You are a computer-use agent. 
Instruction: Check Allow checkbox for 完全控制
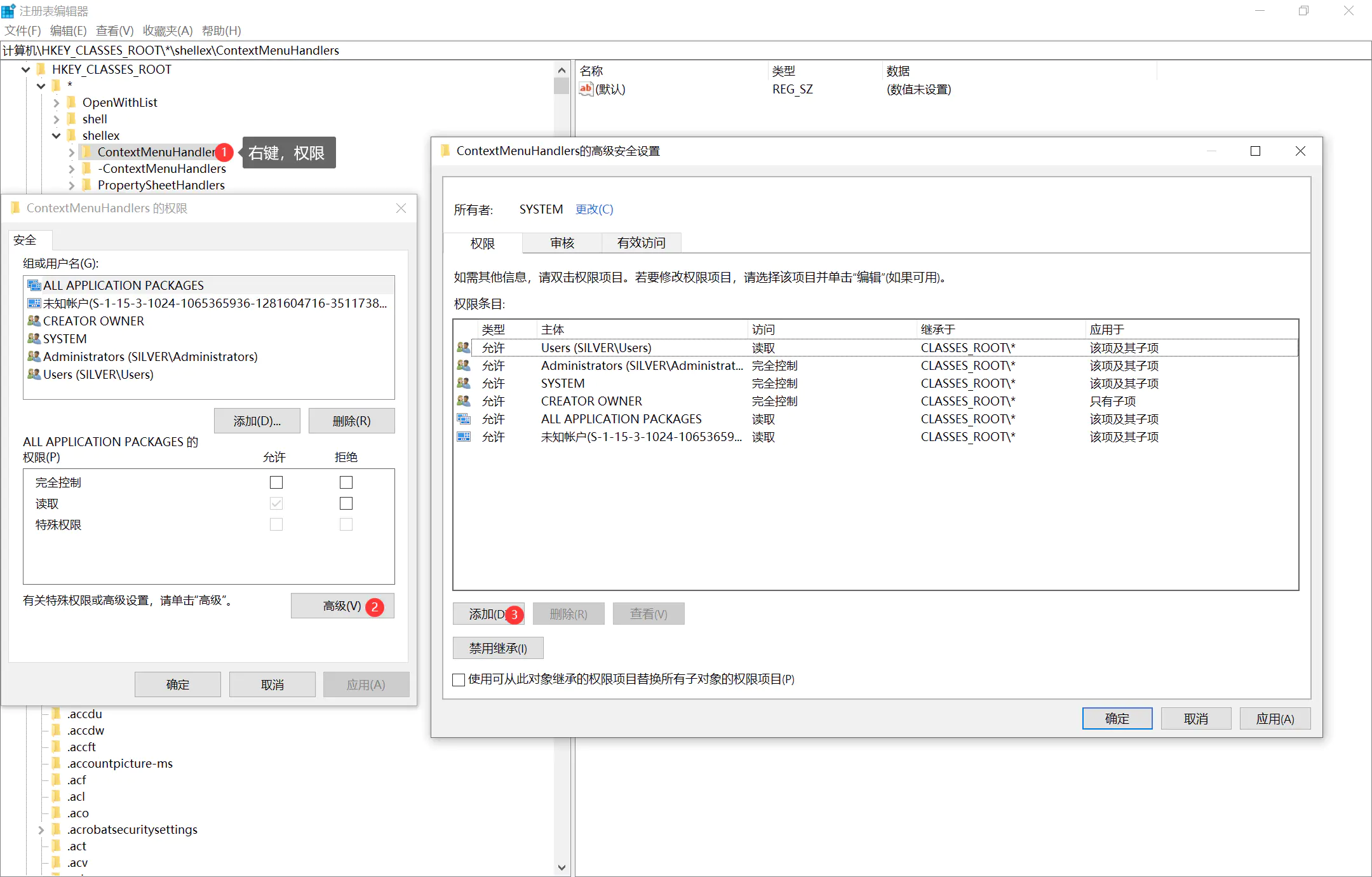click(276, 482)
